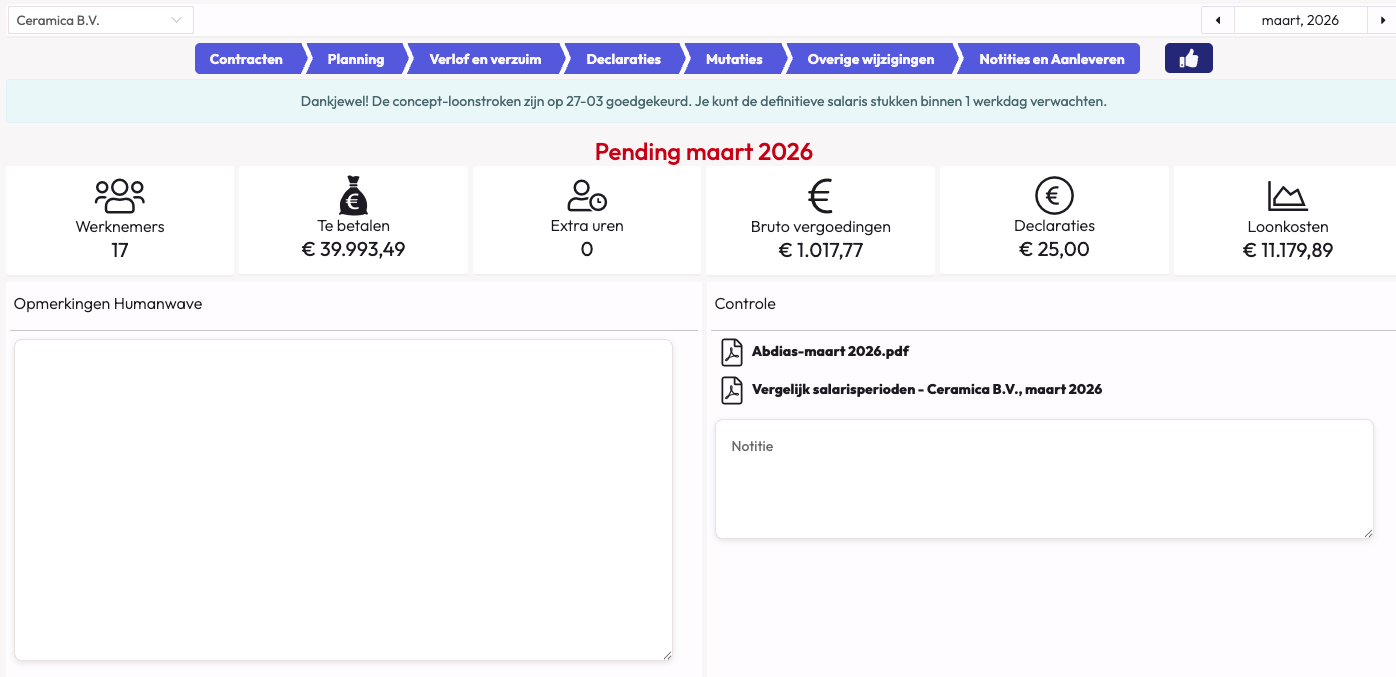Open the Ceramica B.V. company dropdown
The height and width of the screenshot is (677, 1396).
pos(101,20)
